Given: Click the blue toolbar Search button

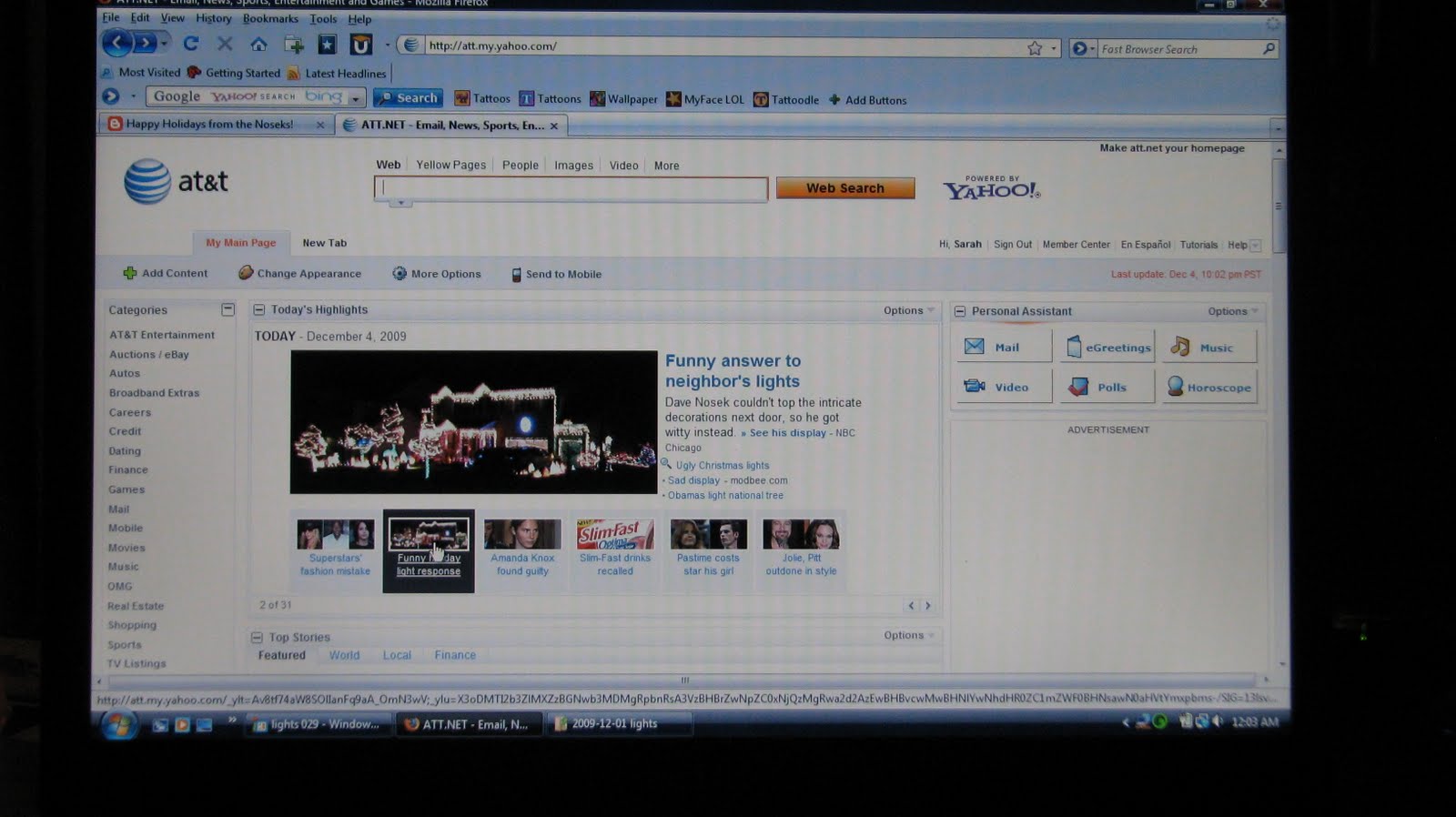Looking at the screenshot, I should pyautogui.click(x=408, y=97).
